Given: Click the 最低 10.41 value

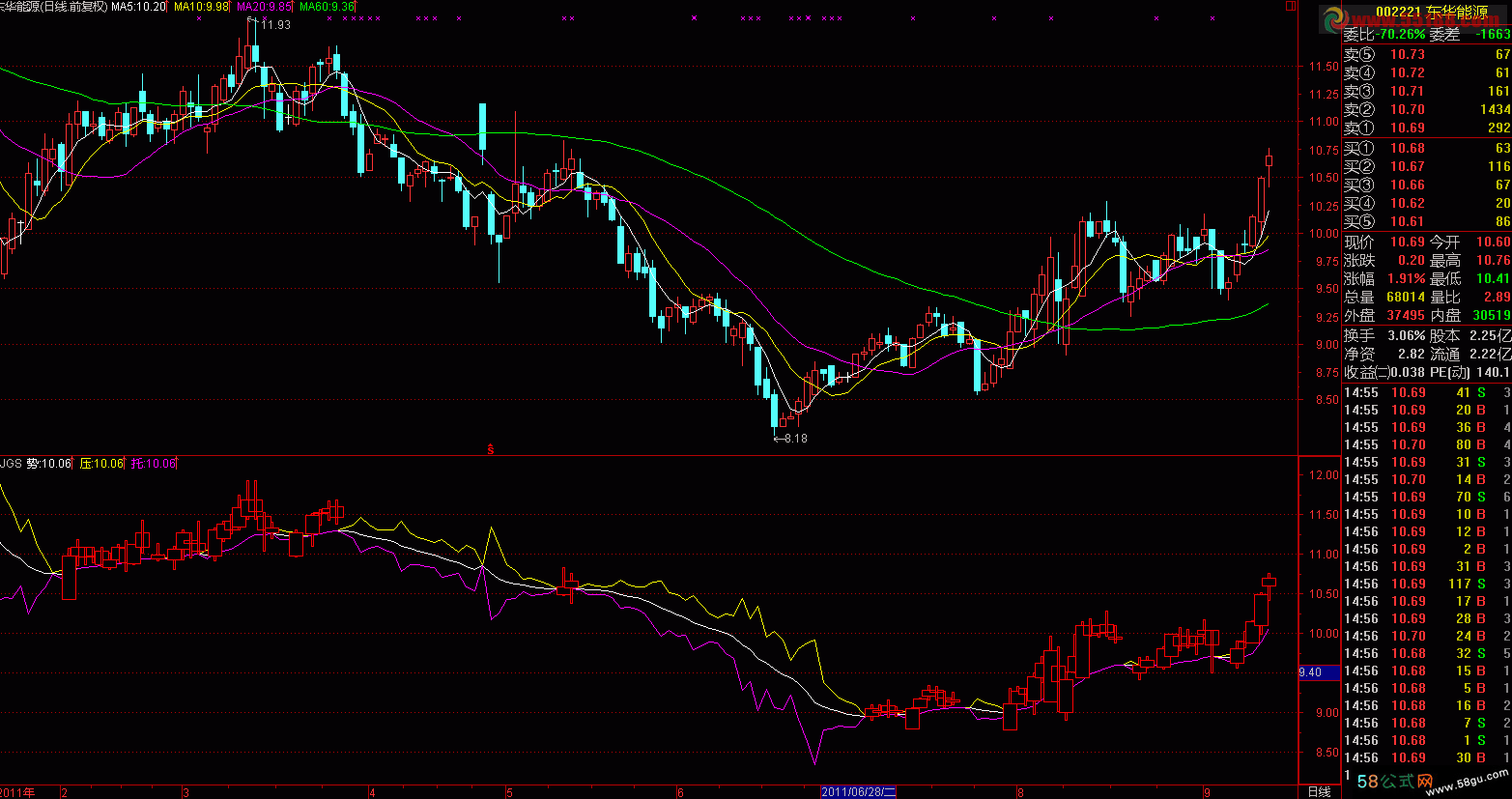Looking at the screenshot, I should [x=1493, y=279].
